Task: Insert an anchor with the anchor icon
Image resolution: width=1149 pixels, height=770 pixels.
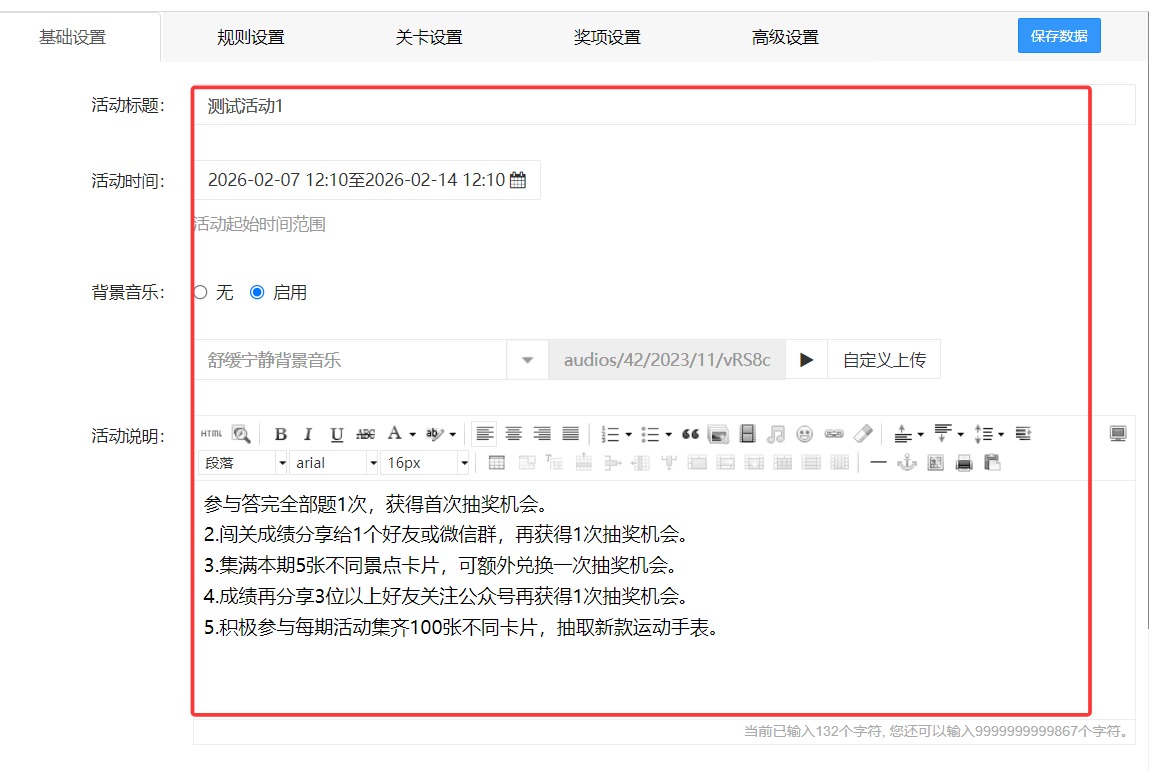Action: click(907, 463)
